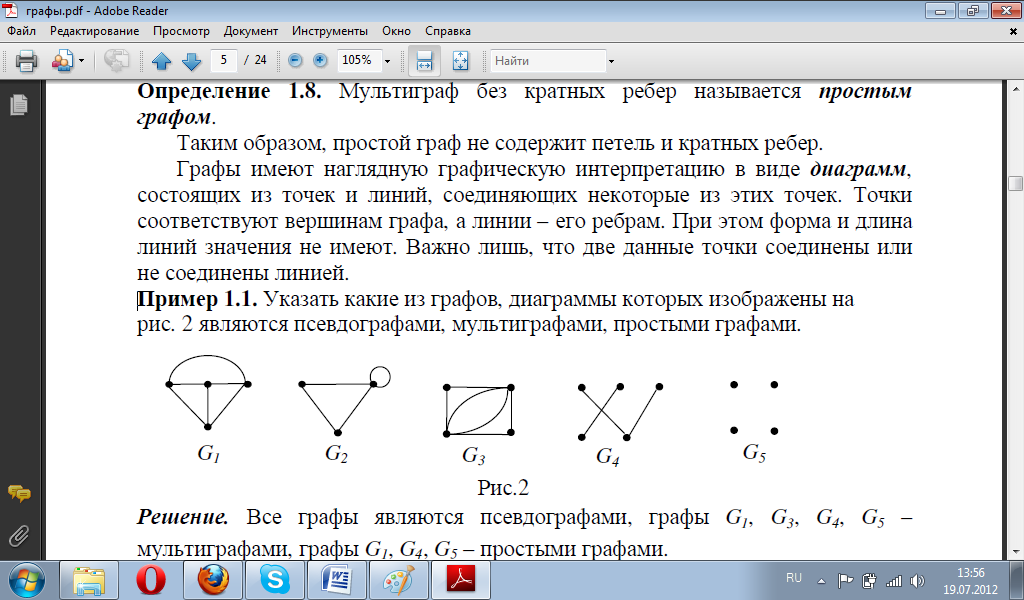Click the power plug tray icon
The height and width of the screenshot is (600, 1024).
[869, 580]
